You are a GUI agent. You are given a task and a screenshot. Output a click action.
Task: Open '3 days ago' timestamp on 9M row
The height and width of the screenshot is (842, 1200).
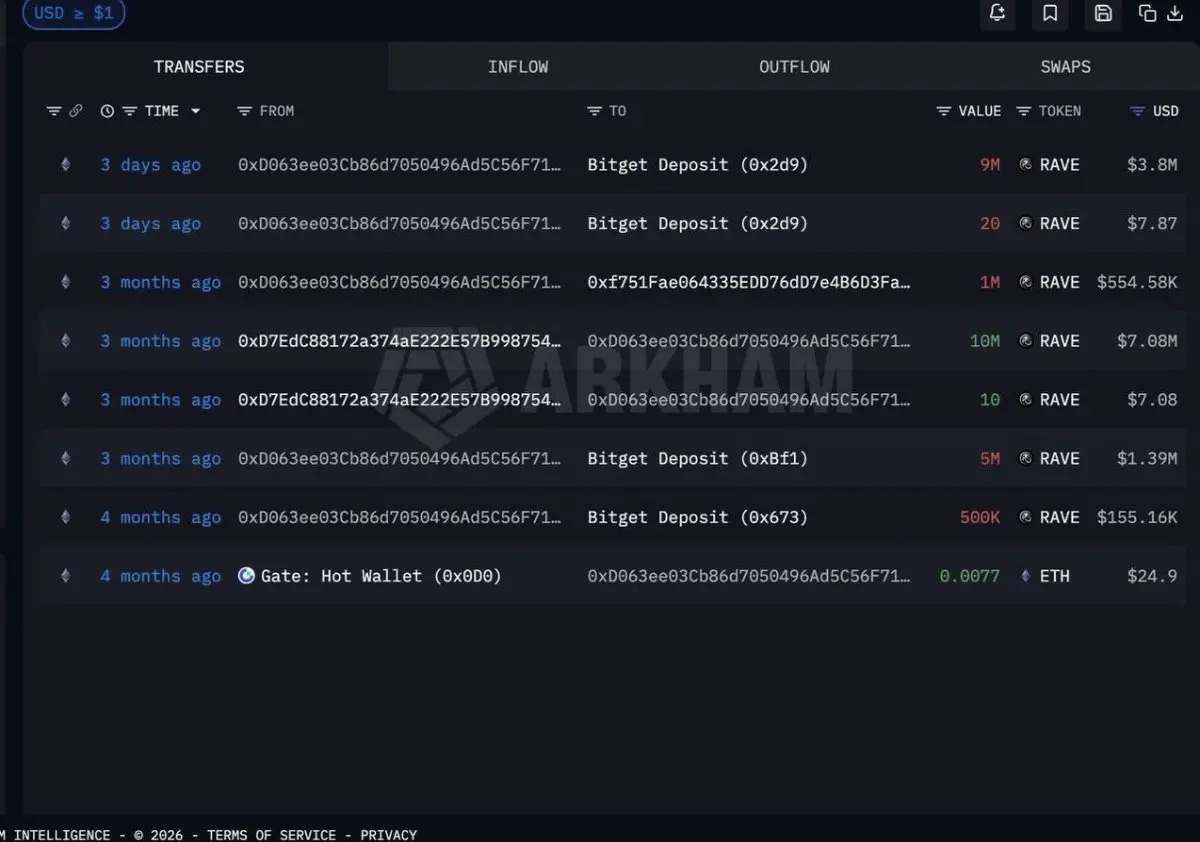[x=150, y=165]
